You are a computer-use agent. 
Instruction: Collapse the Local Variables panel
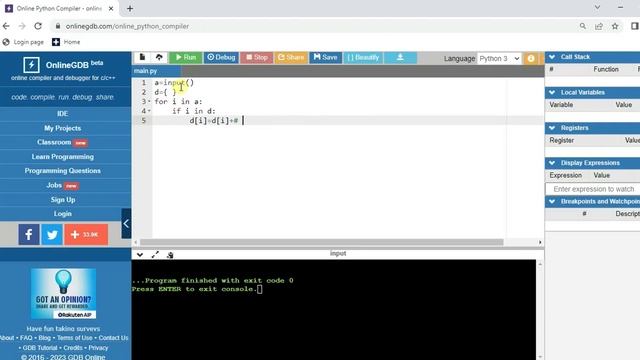(x=552, y=92)
